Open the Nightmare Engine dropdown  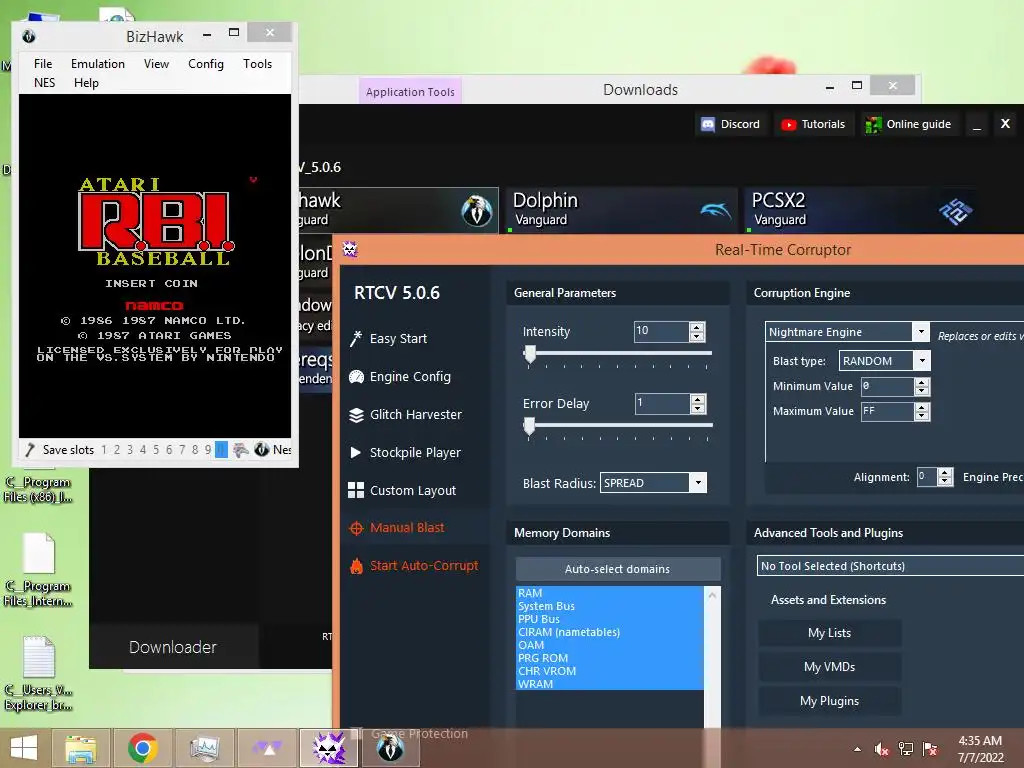(921, 332)
